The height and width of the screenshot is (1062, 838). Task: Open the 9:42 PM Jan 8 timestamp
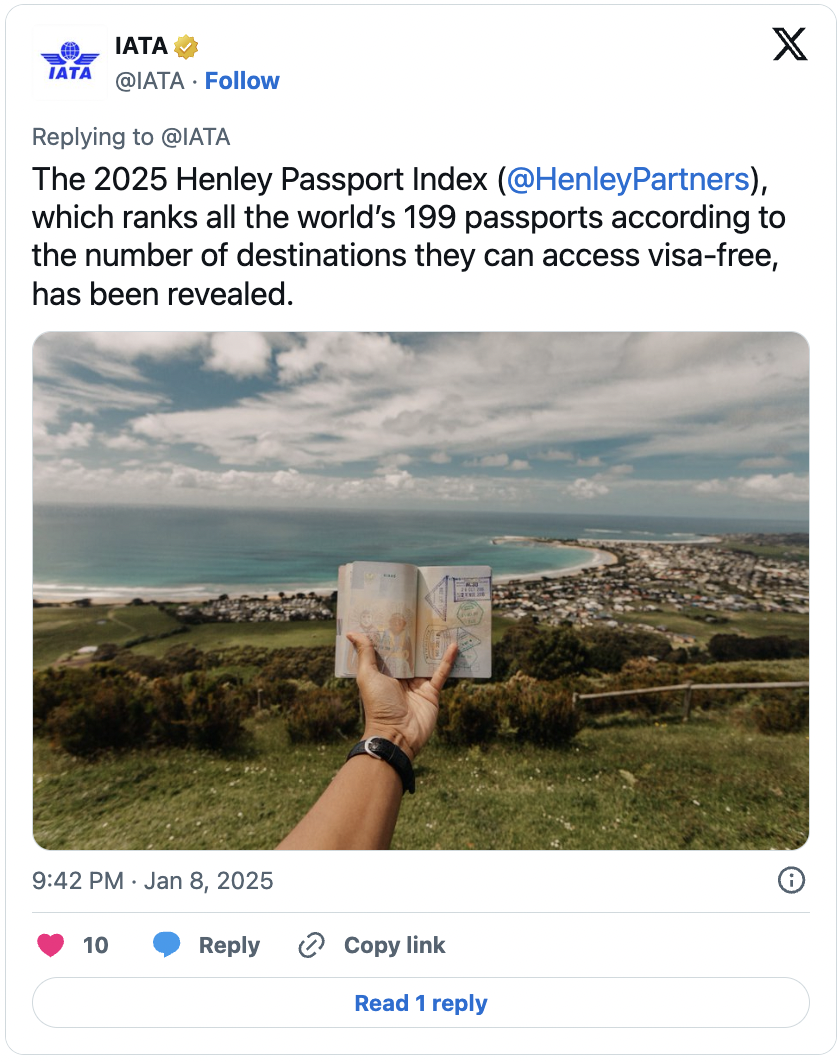click(x=152, y=880)
